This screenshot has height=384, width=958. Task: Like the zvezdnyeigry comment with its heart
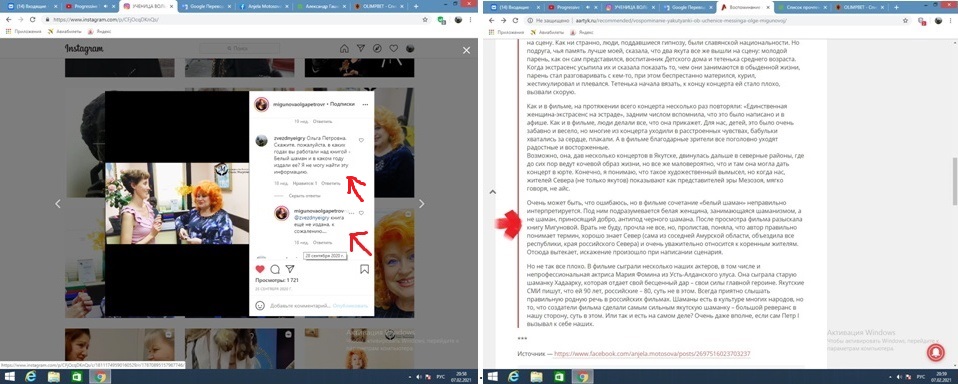pos(361,140)
